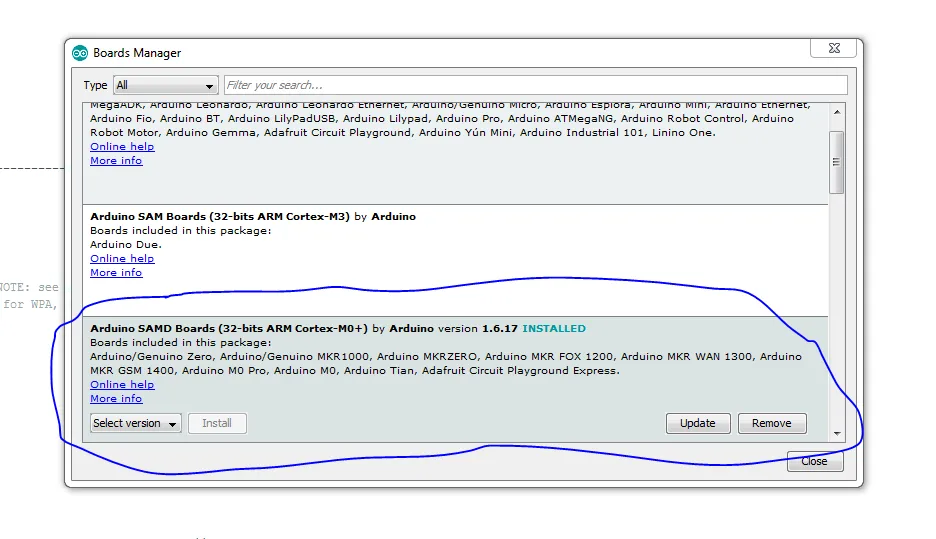Focus the Filter your search field
The height and width of the screenshot is (539, 936).
(x=535, y=85)
